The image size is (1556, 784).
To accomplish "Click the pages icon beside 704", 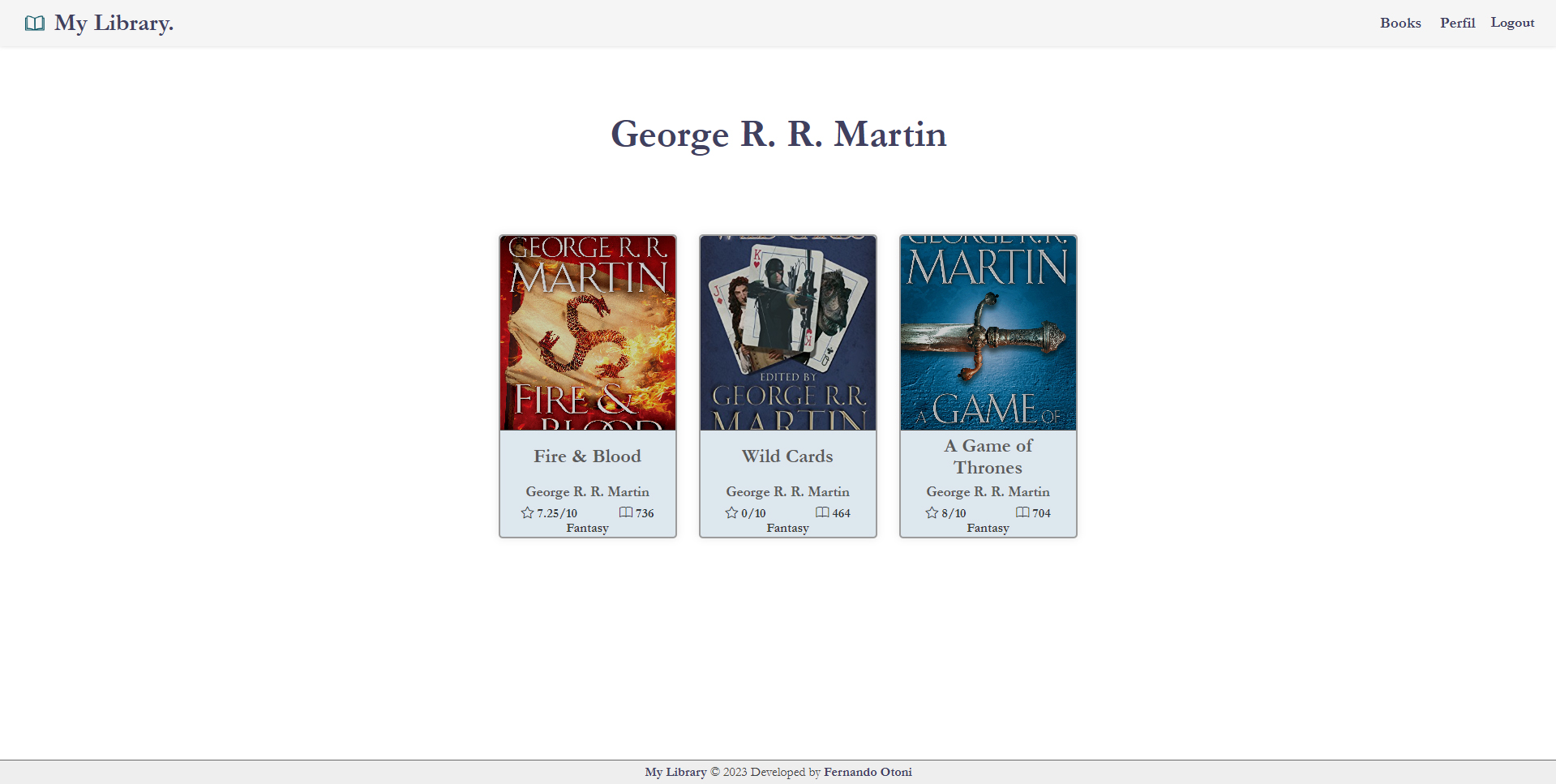I will (1022, 512).
